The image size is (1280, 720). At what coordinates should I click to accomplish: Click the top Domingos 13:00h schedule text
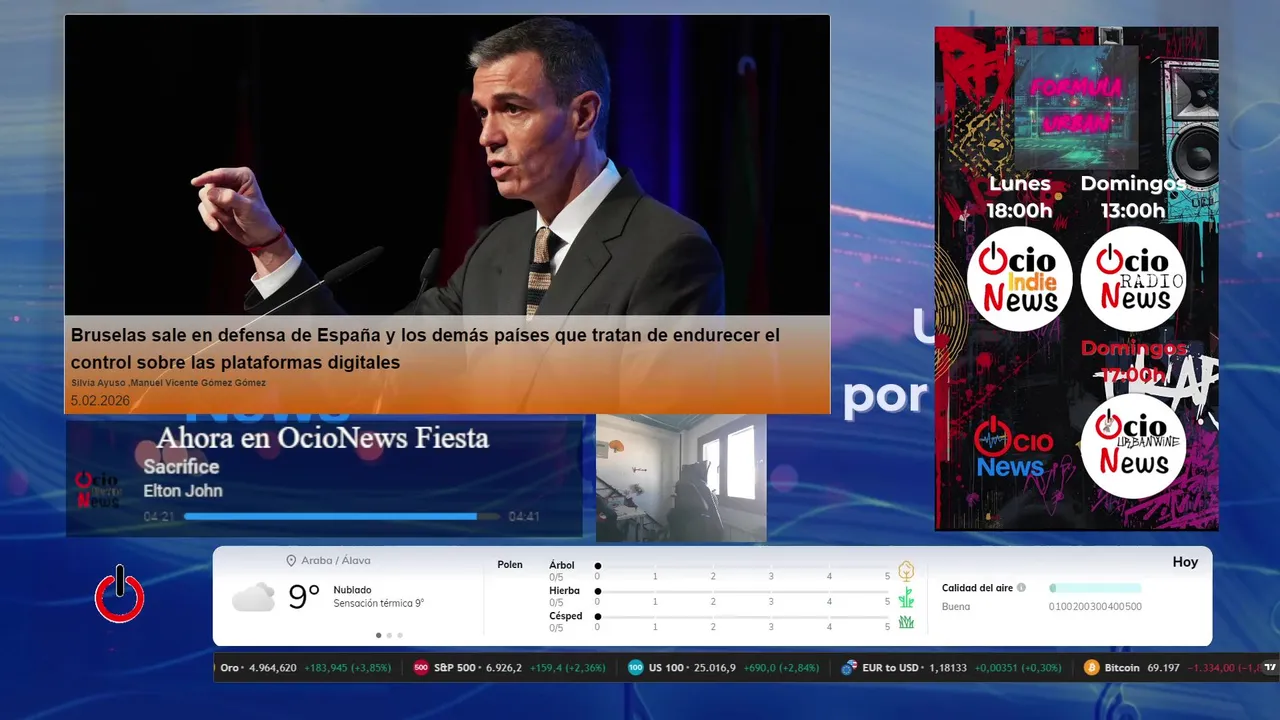1133,197
